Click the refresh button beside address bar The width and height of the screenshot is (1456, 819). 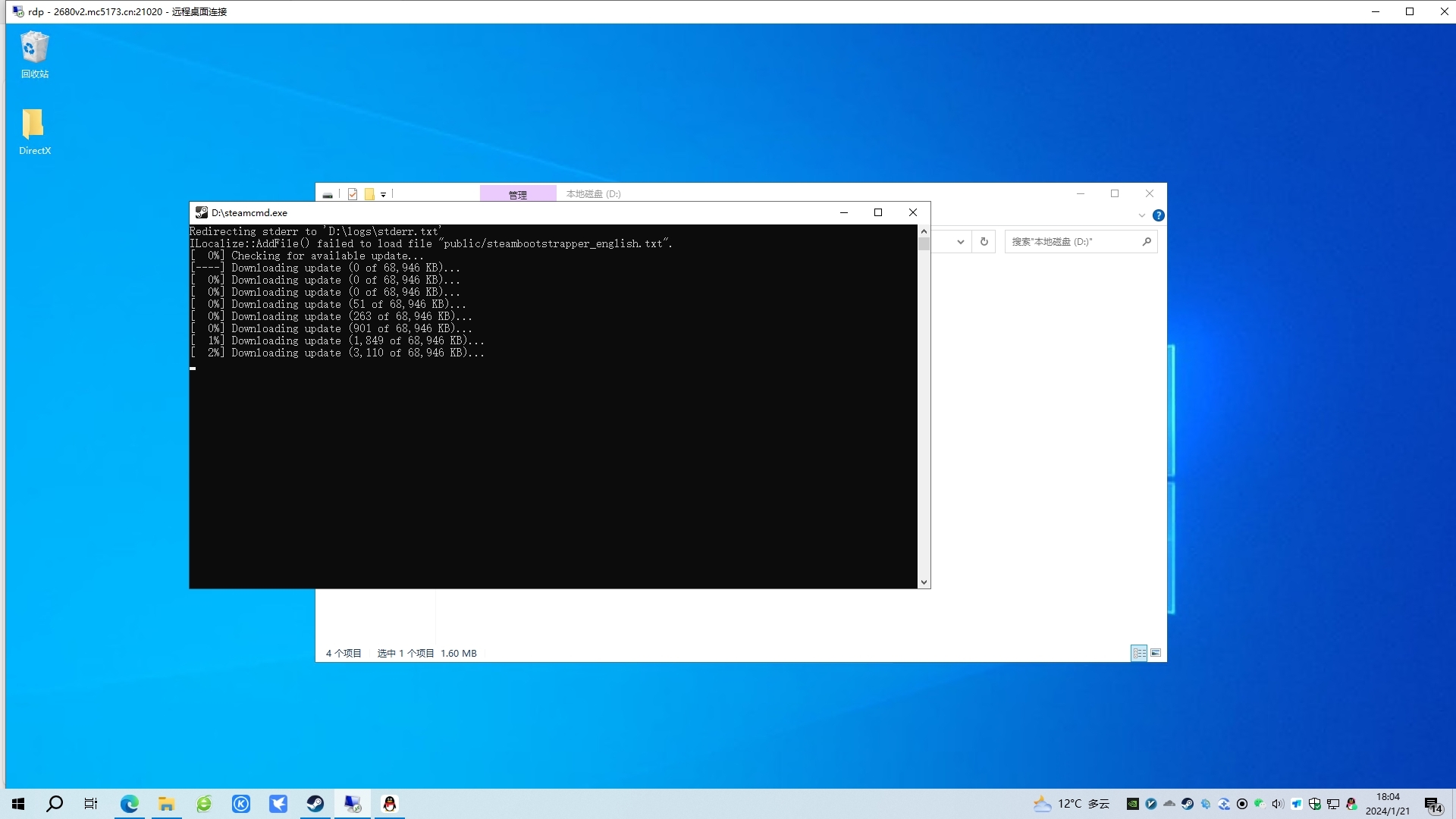(984, 242)
